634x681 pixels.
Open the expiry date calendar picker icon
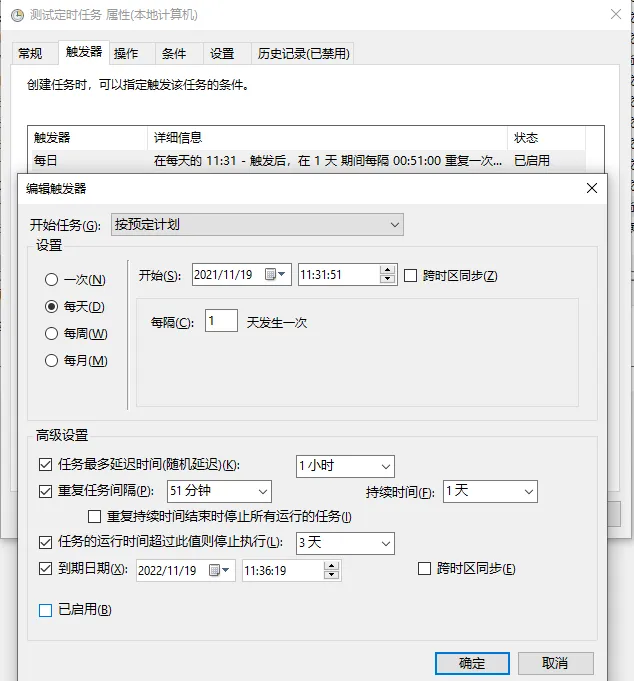pos(214,570)
